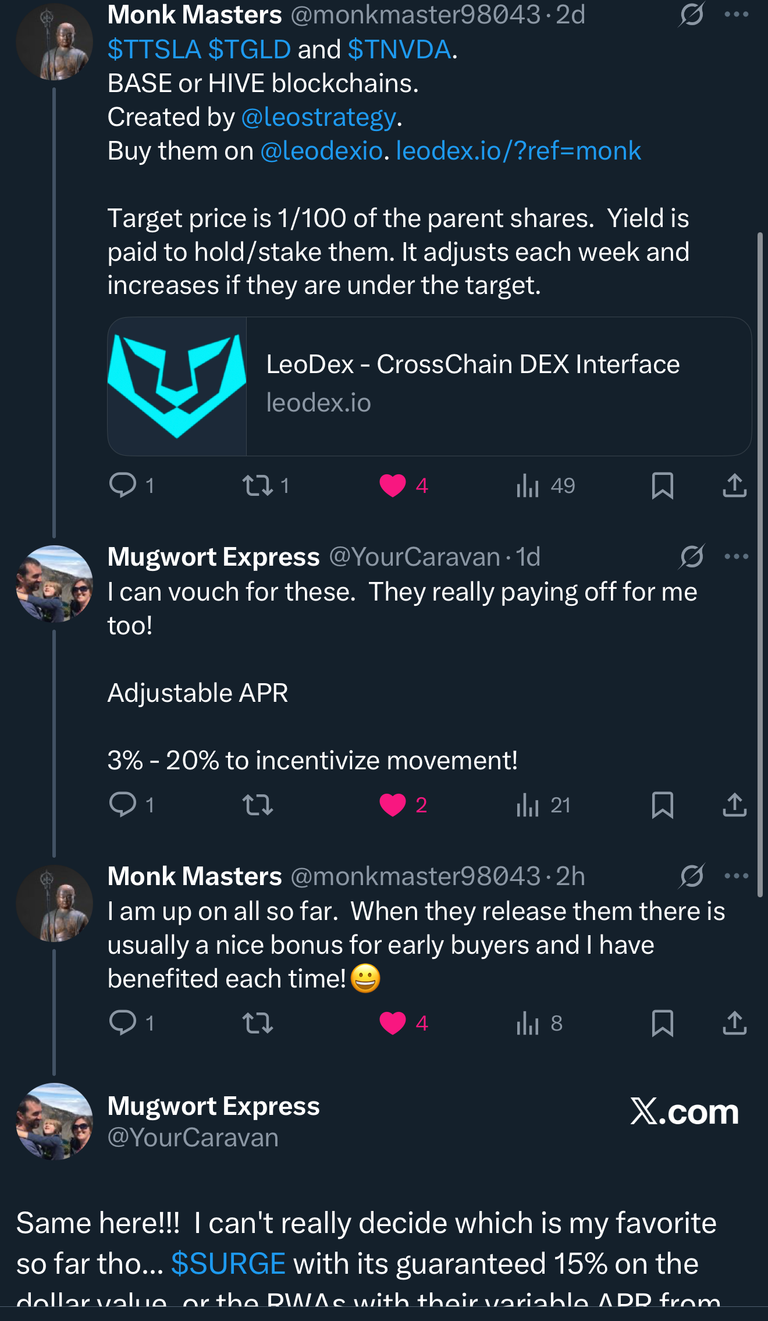Bookmark Mugwort Express's vouch tweet

662,805
